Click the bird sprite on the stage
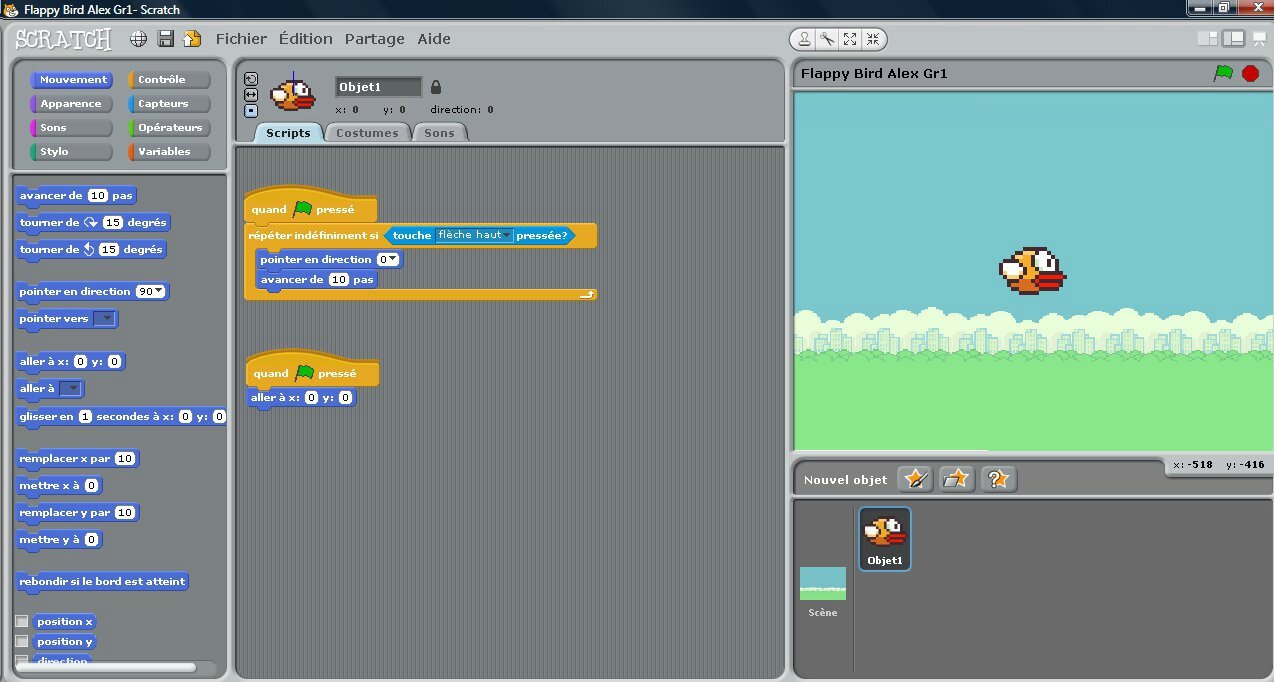 (1033, 270)
